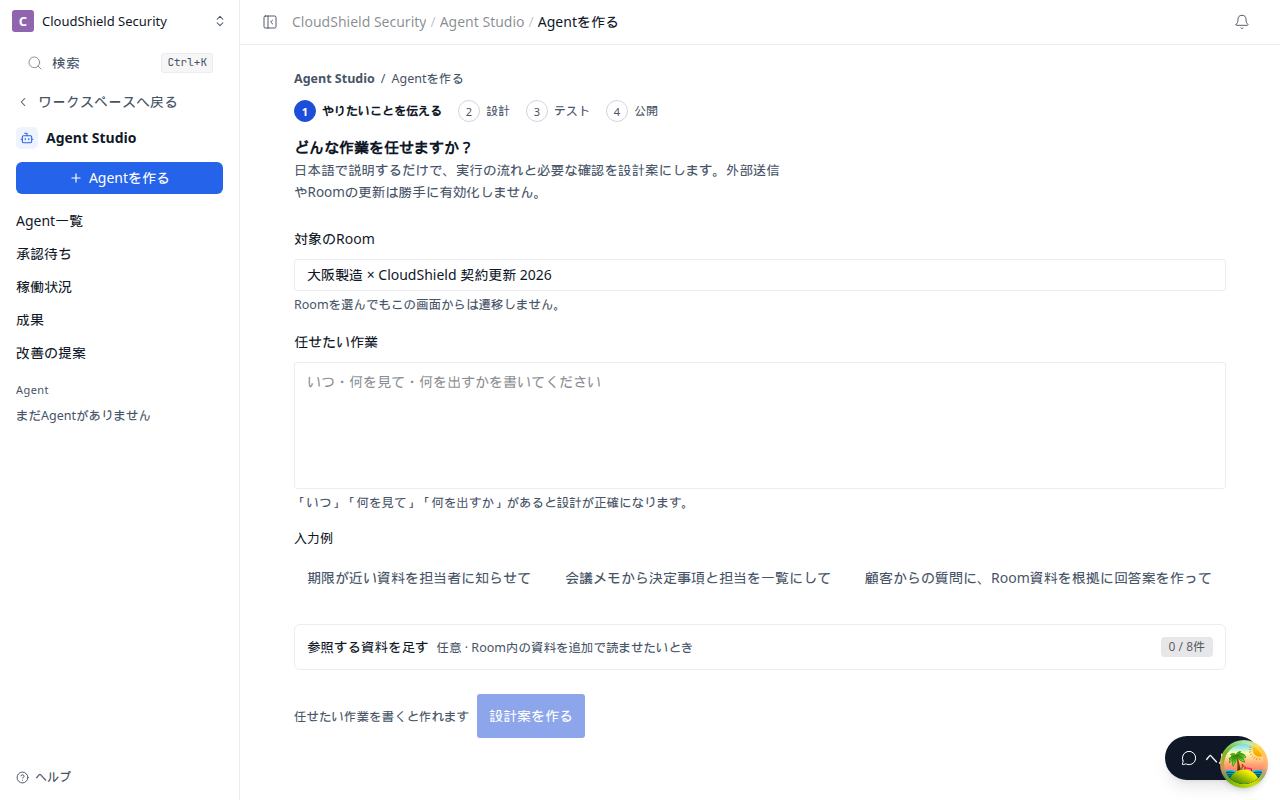Click the まだAgentがありません text

83,415
